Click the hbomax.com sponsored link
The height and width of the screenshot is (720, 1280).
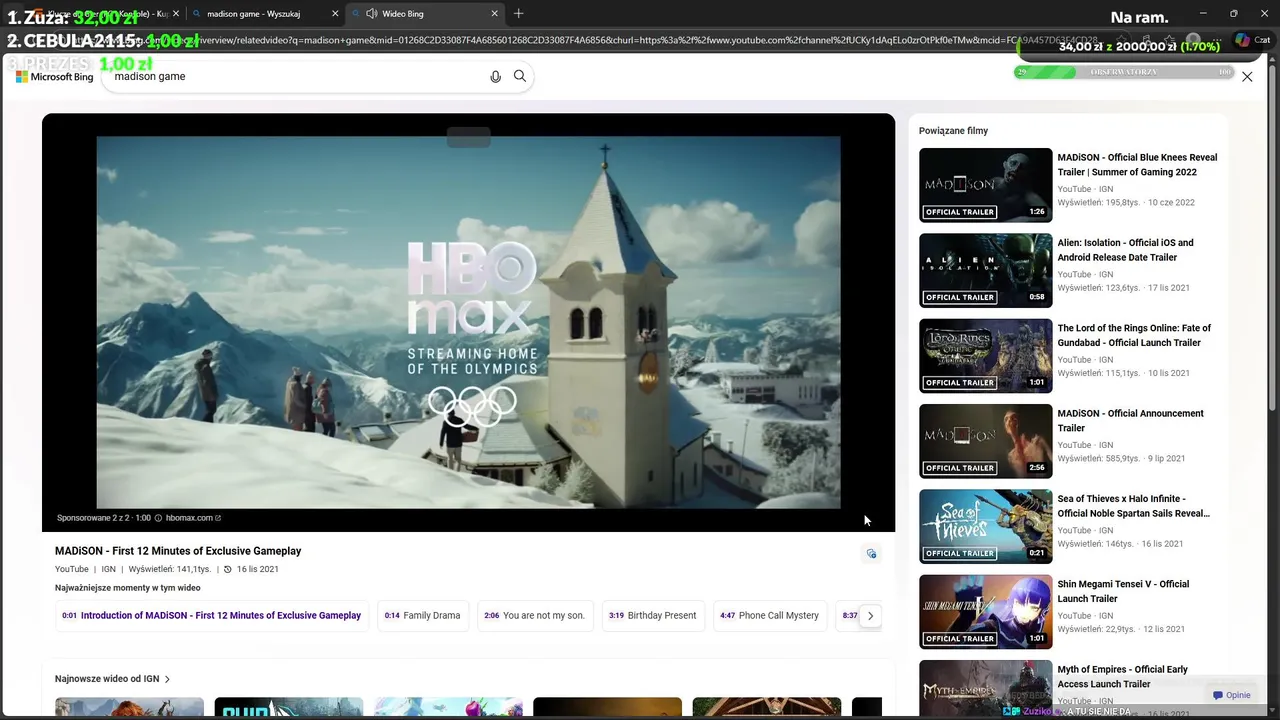(192, 518)
